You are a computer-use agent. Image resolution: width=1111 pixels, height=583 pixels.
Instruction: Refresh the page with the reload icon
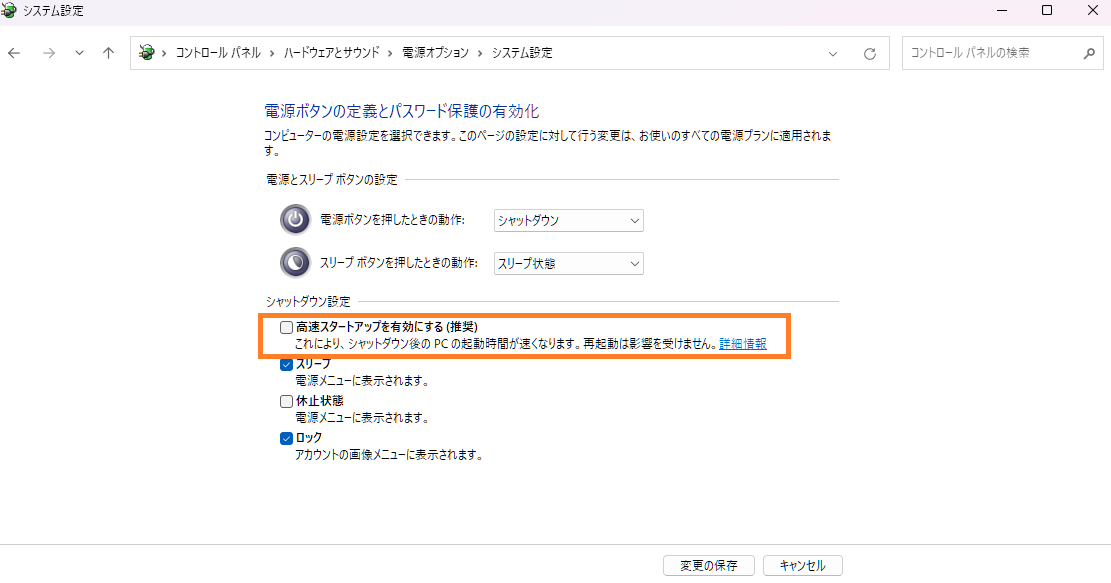(x=870, y=54)
